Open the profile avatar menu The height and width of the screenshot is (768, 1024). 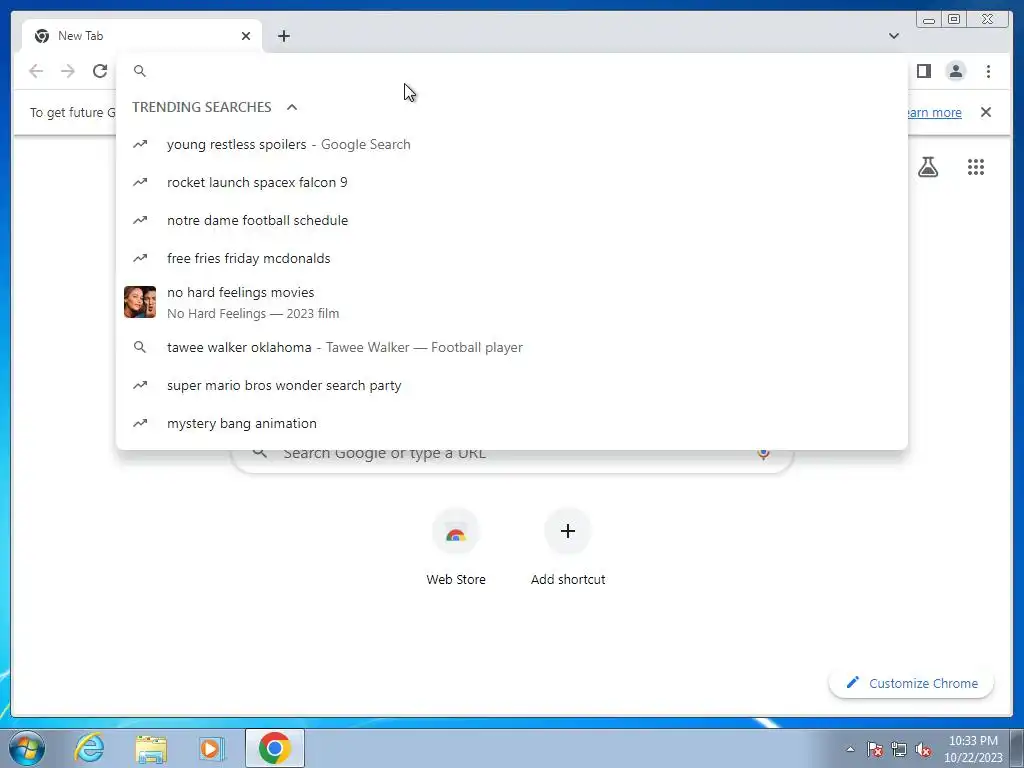coord(955,71)
